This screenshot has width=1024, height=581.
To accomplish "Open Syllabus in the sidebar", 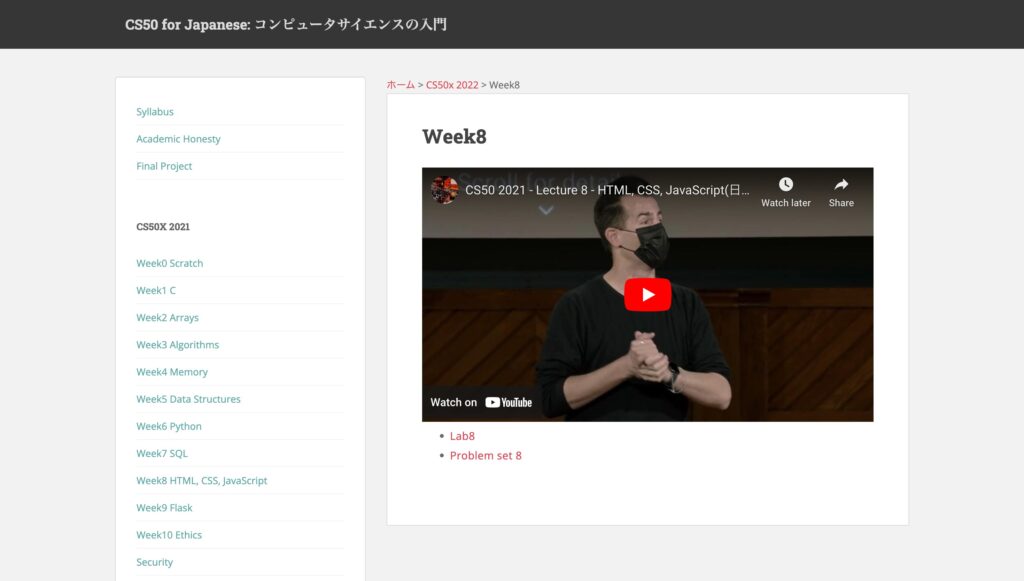I will tap(155, 112).
